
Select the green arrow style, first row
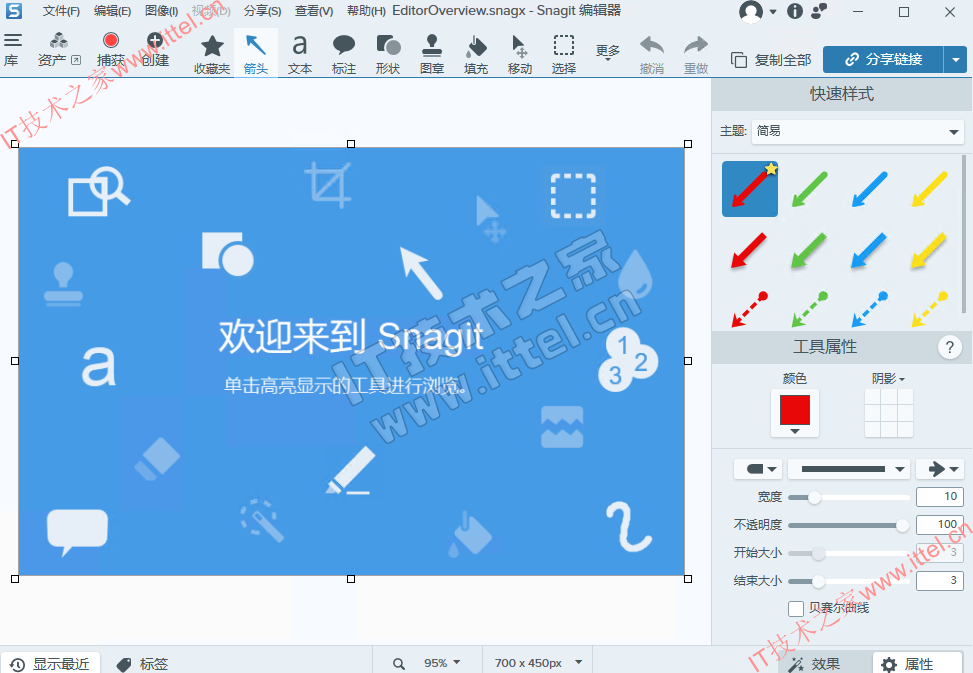point(810,189)
